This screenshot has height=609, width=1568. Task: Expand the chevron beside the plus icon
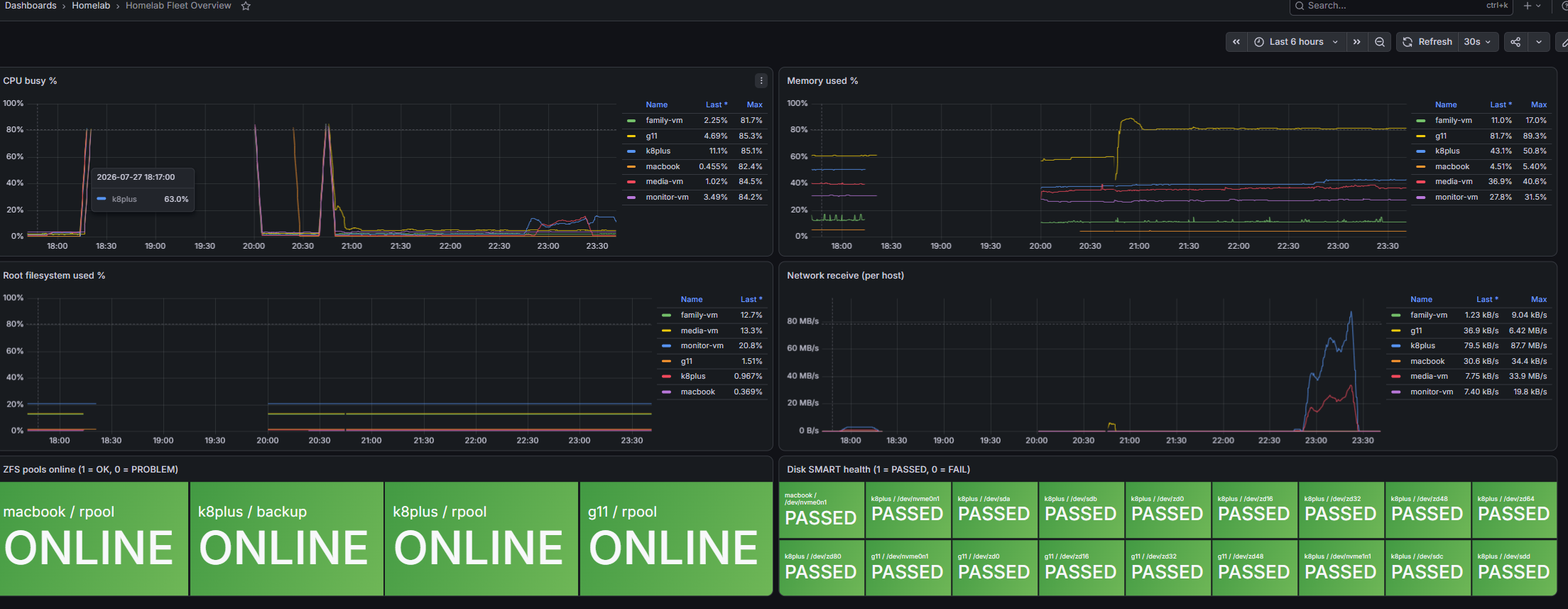coord(1538,6)
